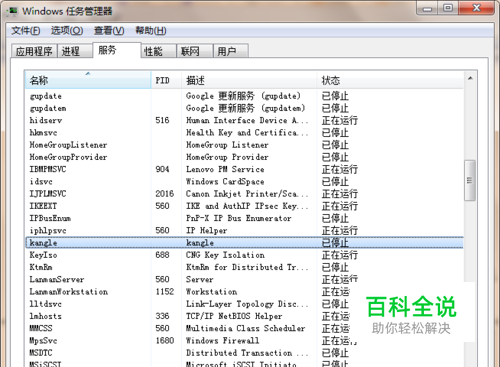Open the 选项(O) menu
Viewport: 500px width, 367px height.
[67, 31]
